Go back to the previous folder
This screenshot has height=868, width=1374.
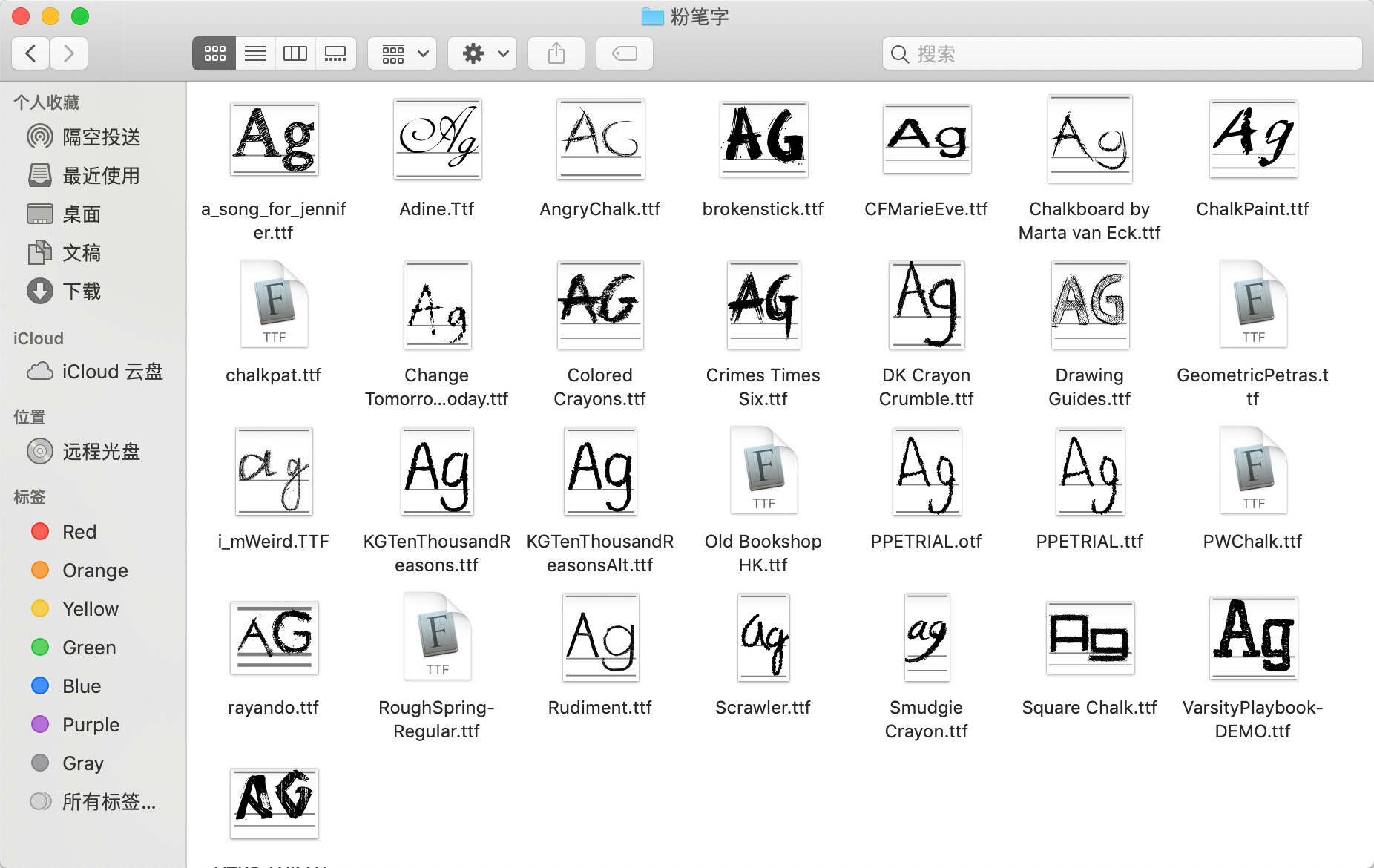click(x=31, y=53)
